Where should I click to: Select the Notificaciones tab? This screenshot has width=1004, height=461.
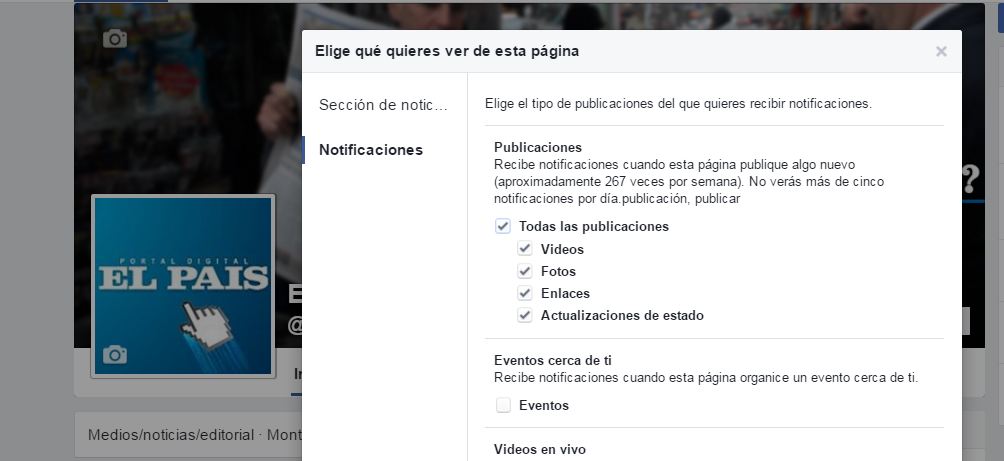tap(371, 150)
